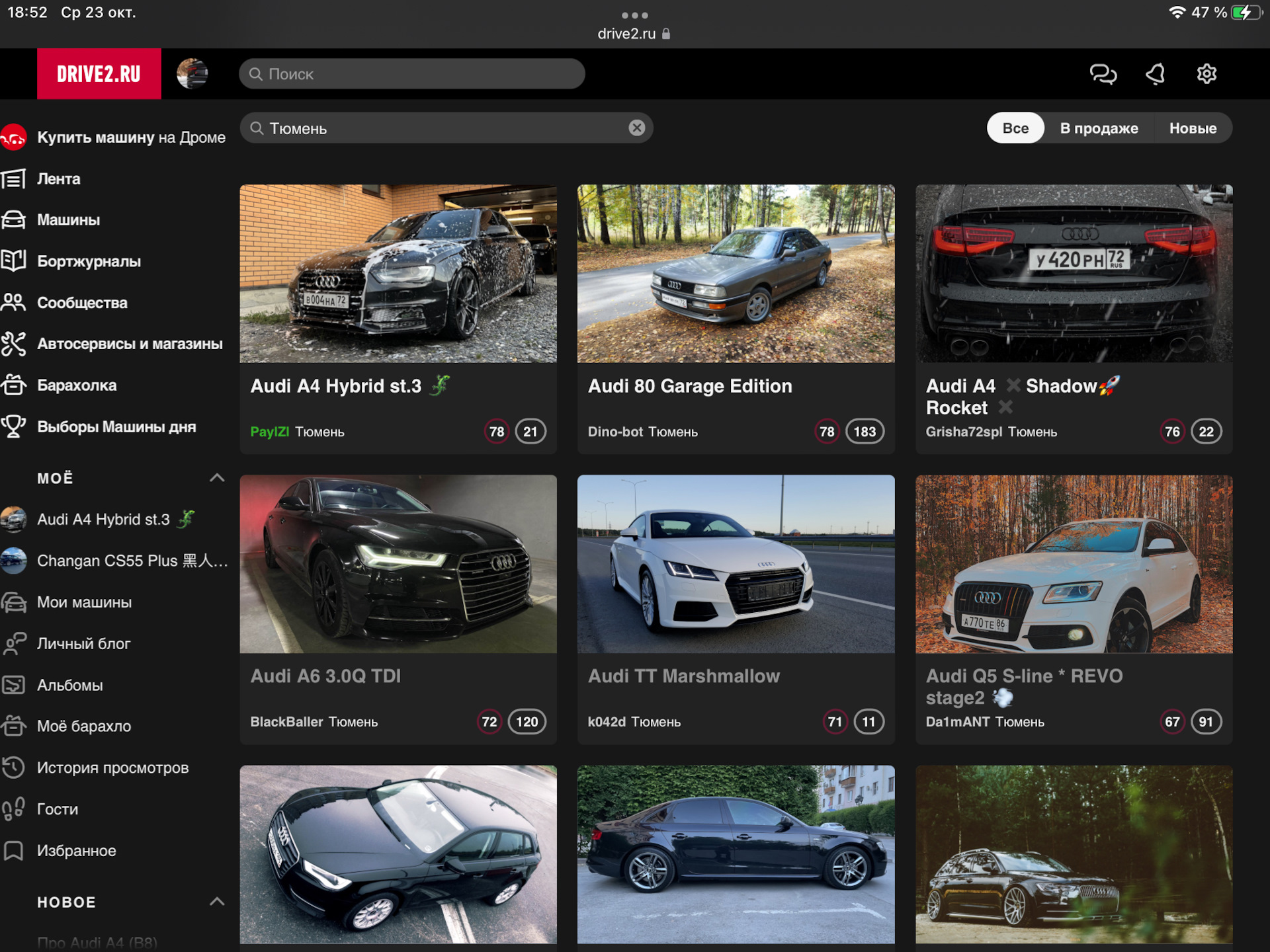Viewport: 1270px width, 952px height.
Task: Click the 120 counter on Audi A6 card
Action: (527, 722)
